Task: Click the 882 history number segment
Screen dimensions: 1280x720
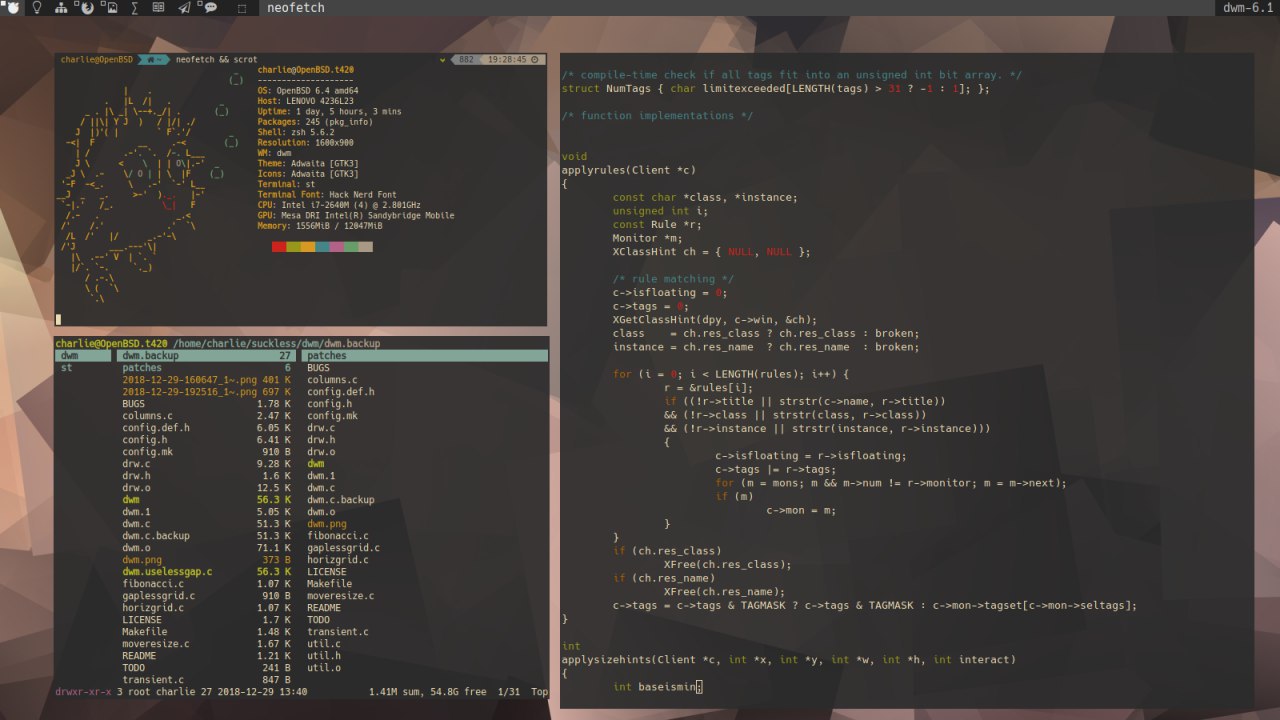Action: click(466, 60)
